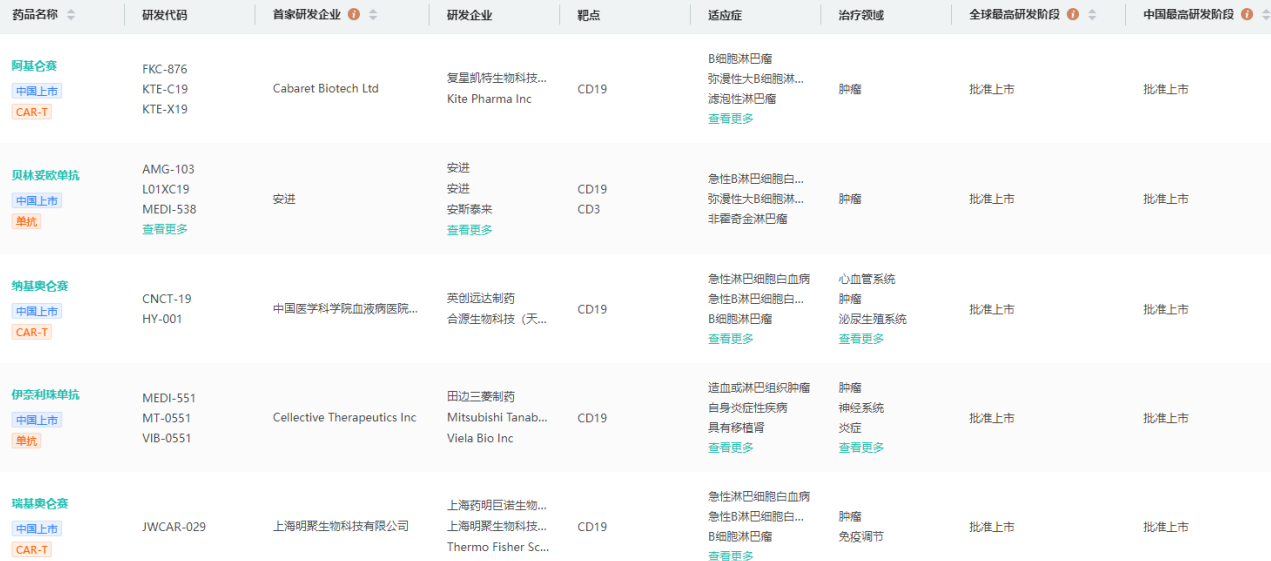
Task: Click 治疗领域 column header
Action: point(861,15)
